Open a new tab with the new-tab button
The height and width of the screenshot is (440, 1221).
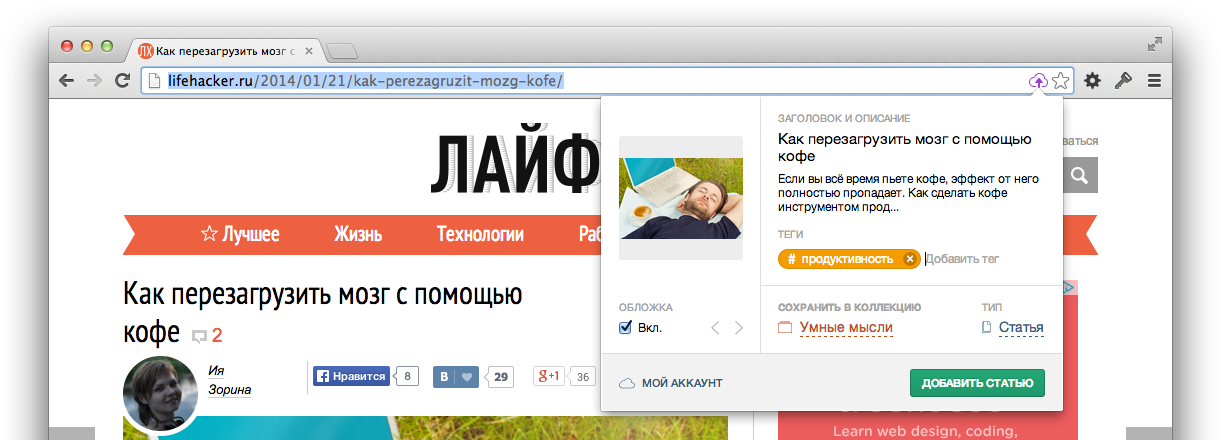click(x=342, y=51)
